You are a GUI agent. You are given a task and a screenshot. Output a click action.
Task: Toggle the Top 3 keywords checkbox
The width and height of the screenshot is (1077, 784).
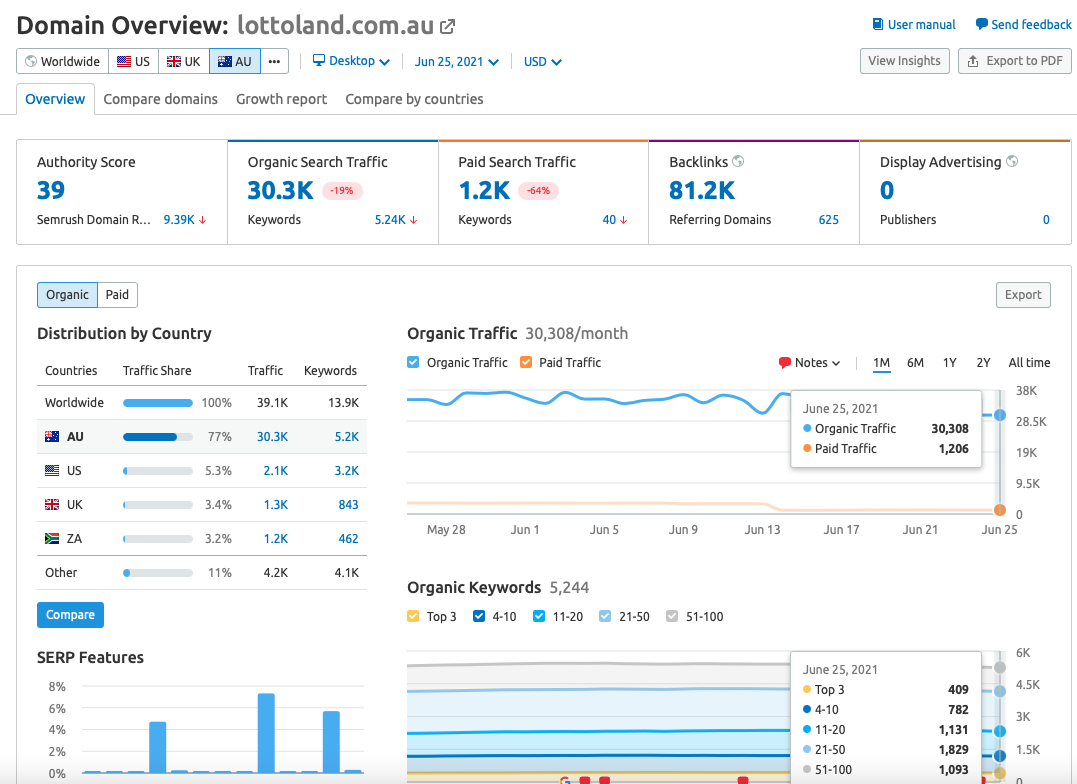(414, 617)
